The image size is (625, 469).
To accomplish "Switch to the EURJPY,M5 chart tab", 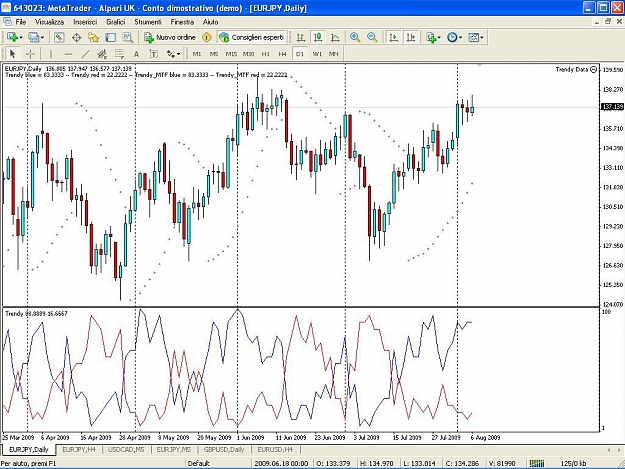I will [174, 449].
